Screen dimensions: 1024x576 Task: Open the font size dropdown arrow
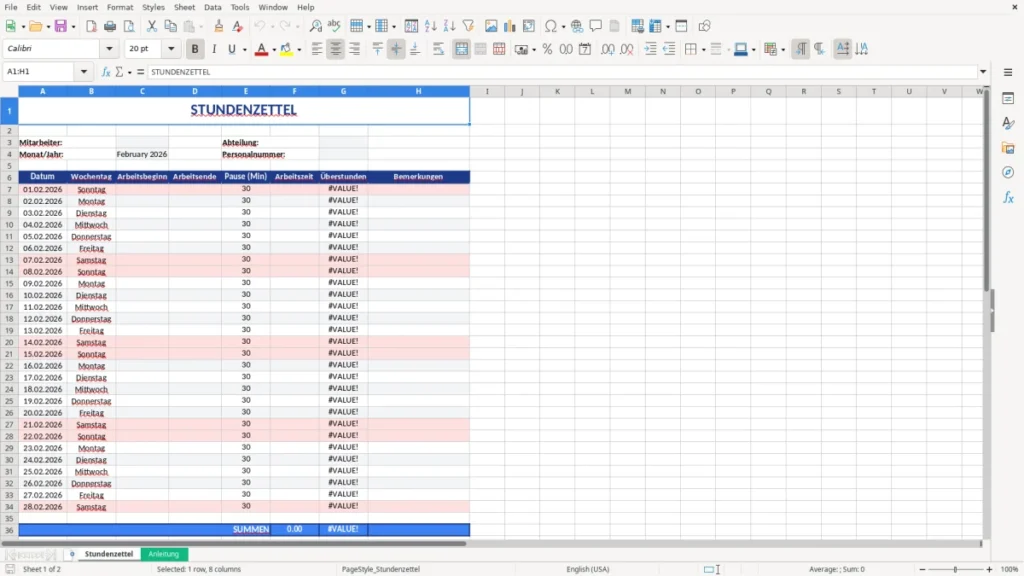171,48
